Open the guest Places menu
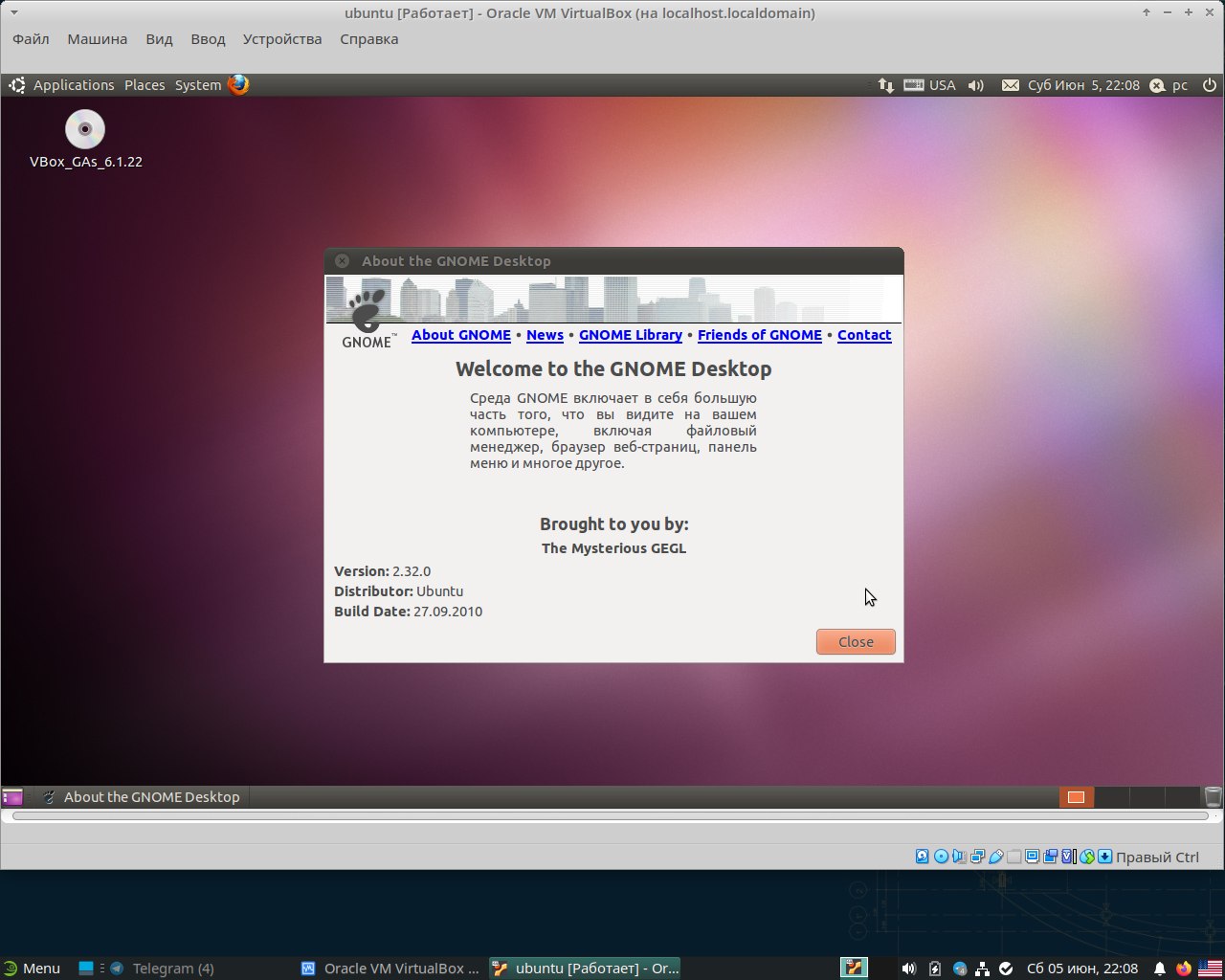Screen dimensions: 1225x980 point(145,85)
